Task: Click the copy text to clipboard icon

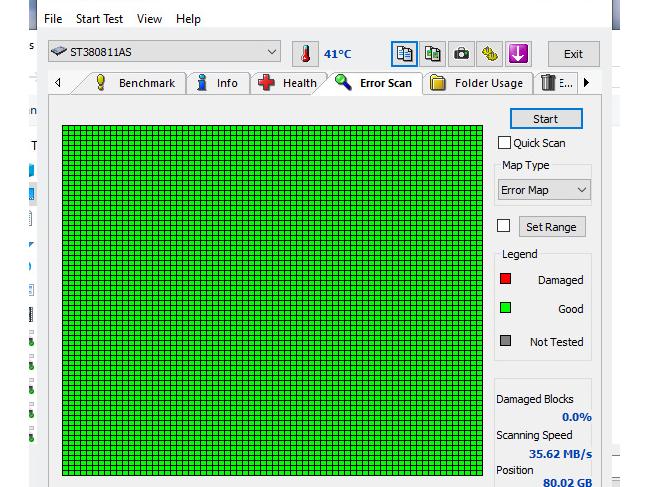Action: [x=404, y=54]
